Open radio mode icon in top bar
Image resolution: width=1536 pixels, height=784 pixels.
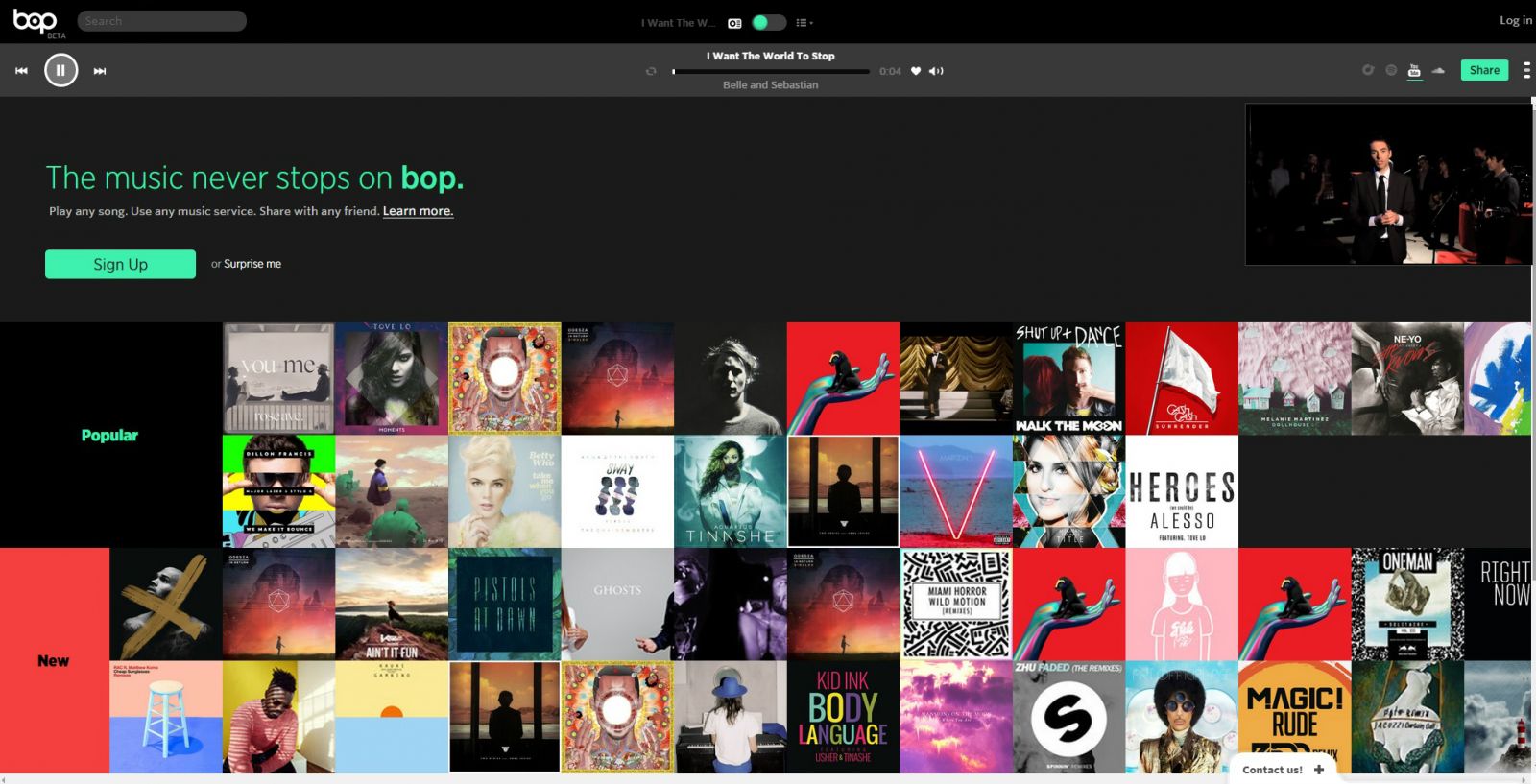coord(734,23)
